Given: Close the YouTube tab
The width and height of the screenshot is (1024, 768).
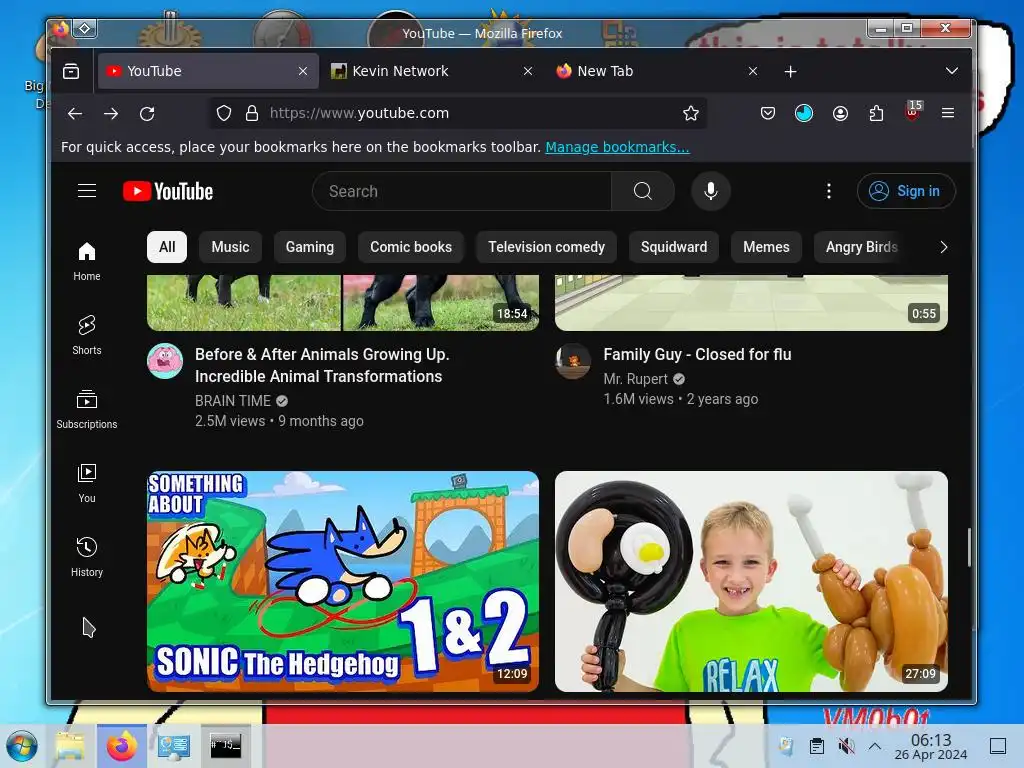Looking at the screenshot, I should pos(303,71).
